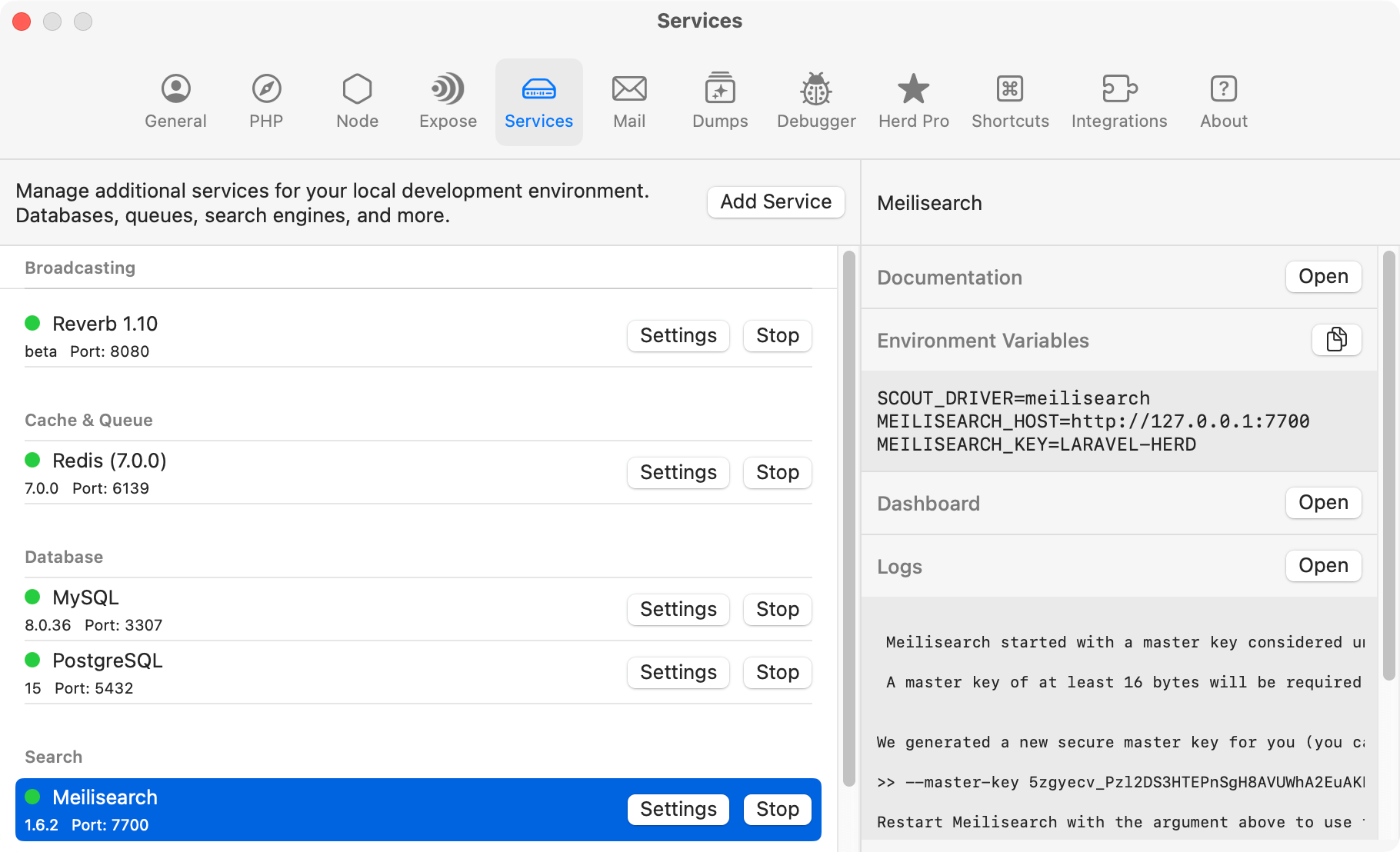This screenshot has width=1400, height=852.
Task: Open the Mail envelope tab
Action: [x=629, y=102]
